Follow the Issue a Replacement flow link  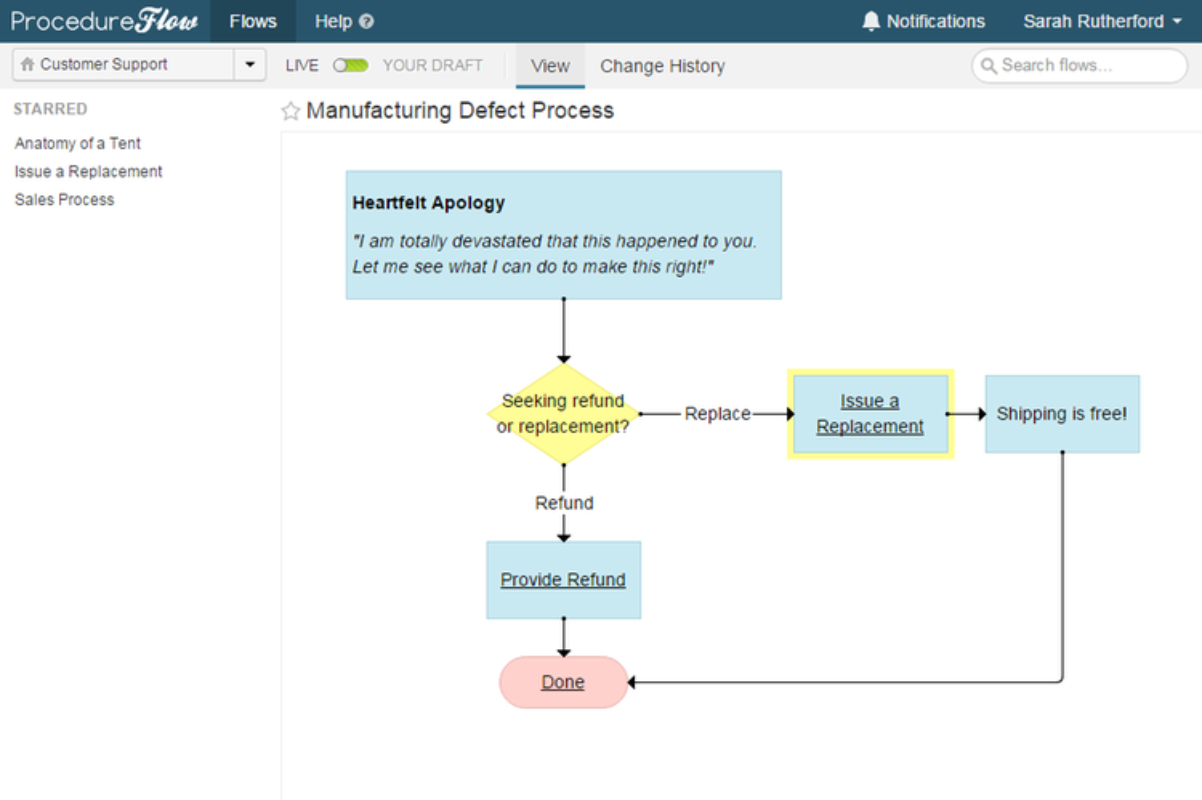pos(870,414)
